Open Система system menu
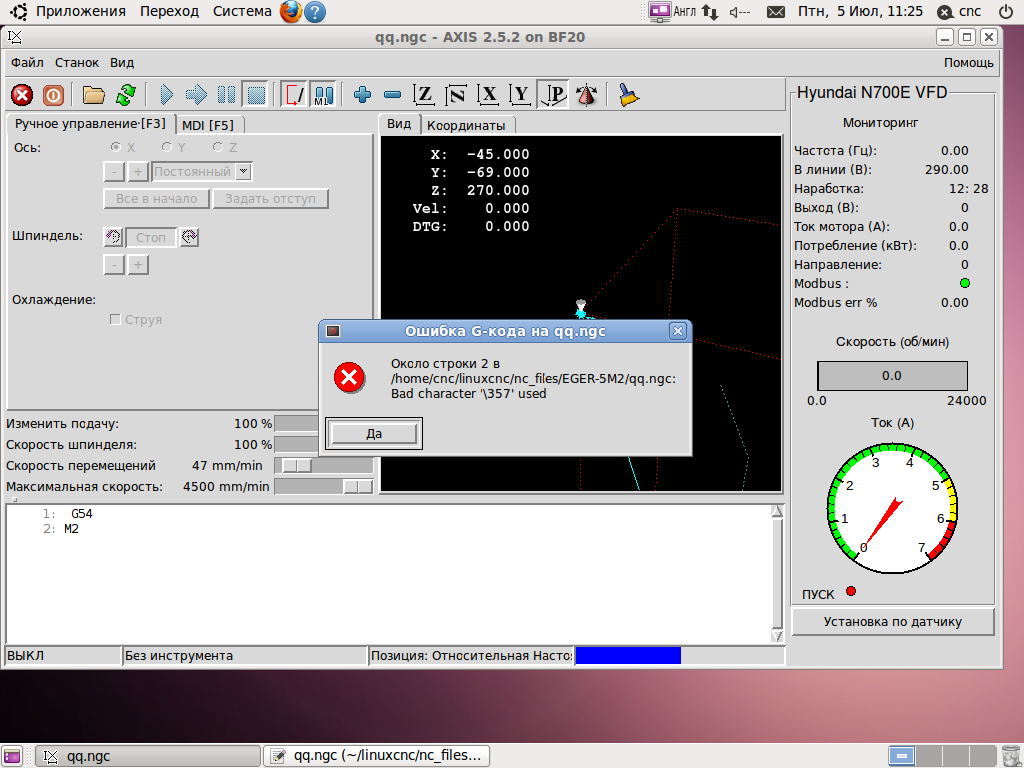The width and height of the screenshot is (1024, 768). coord(242,11)
